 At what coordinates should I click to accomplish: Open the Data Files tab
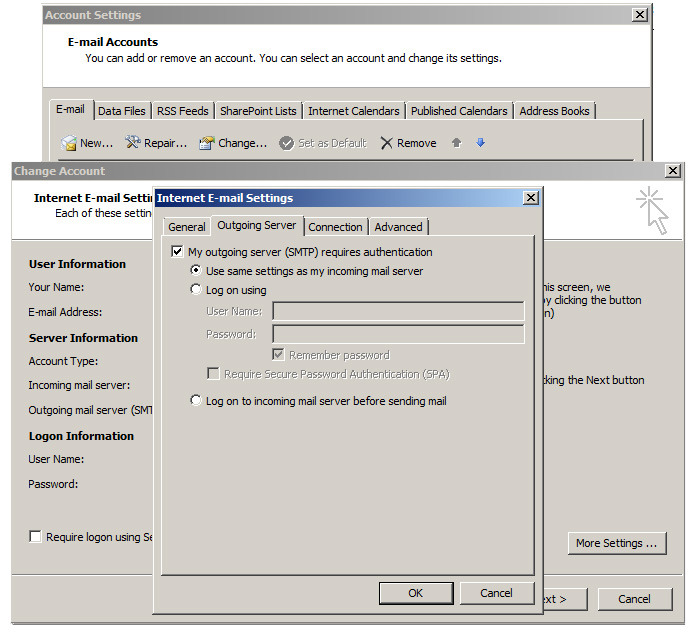point(121,111)
